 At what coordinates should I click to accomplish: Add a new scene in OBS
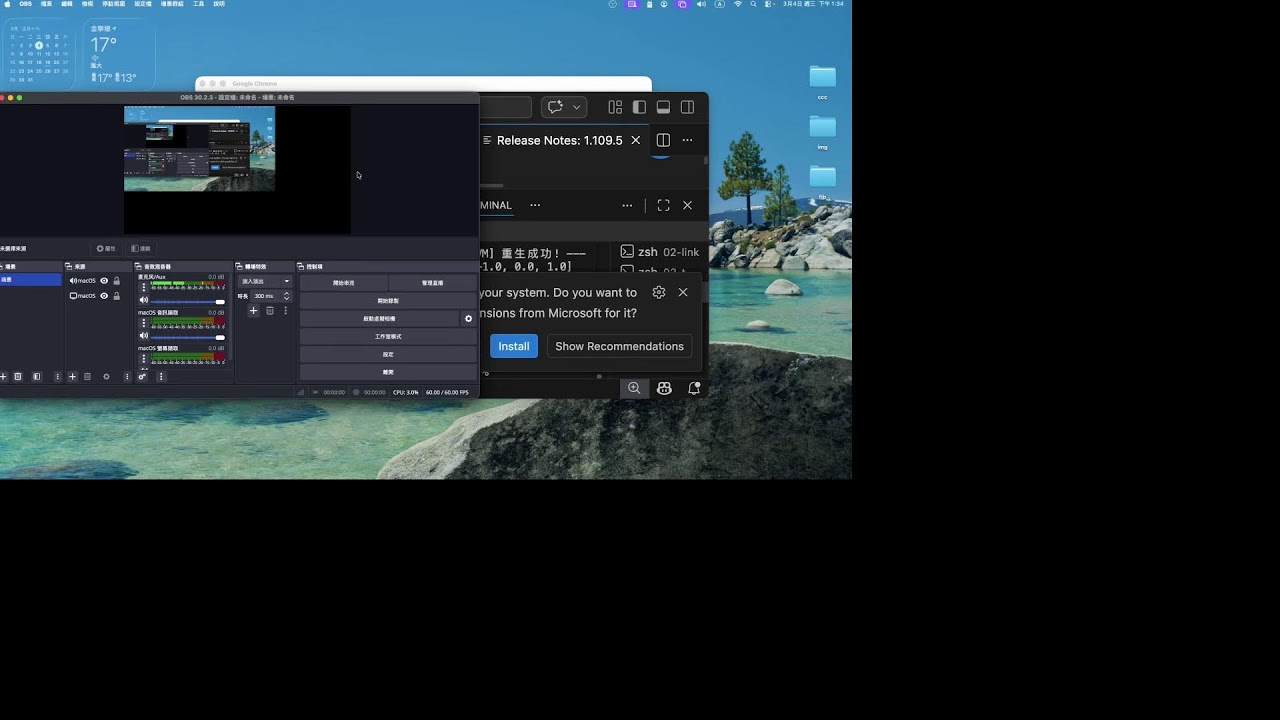[3, 377]
